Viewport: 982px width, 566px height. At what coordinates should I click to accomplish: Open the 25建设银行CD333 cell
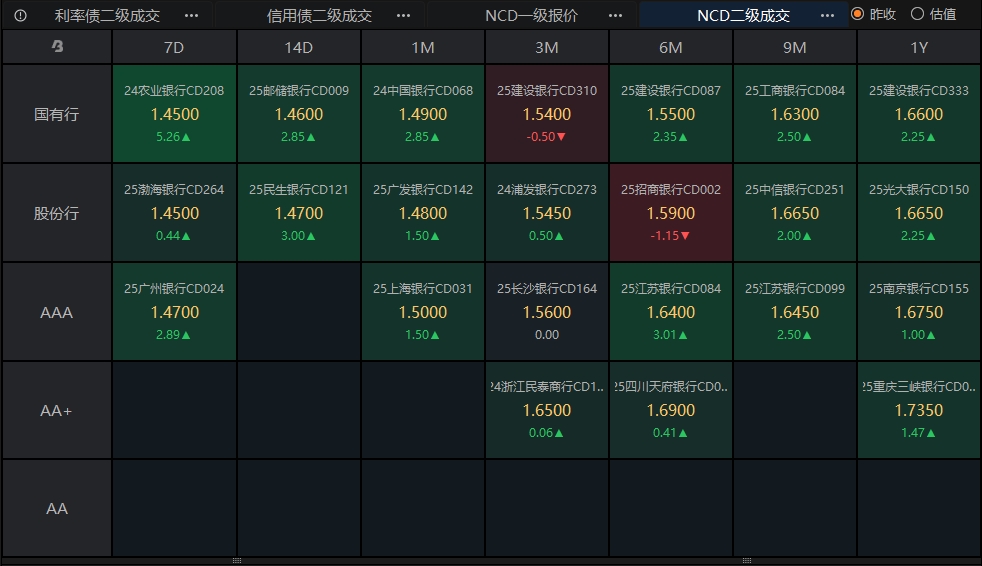(919, 114)
